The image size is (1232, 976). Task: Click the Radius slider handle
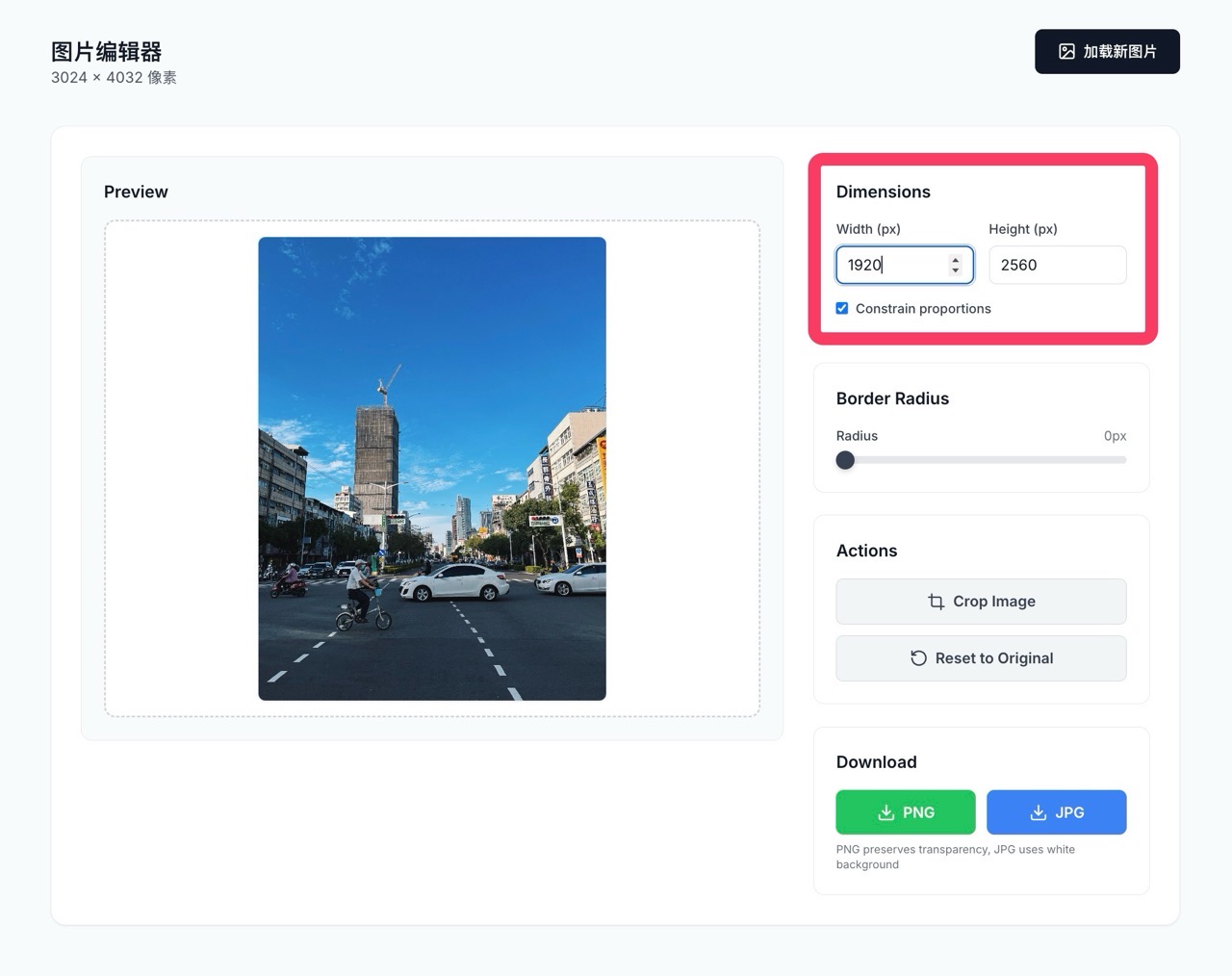[845, 460]
